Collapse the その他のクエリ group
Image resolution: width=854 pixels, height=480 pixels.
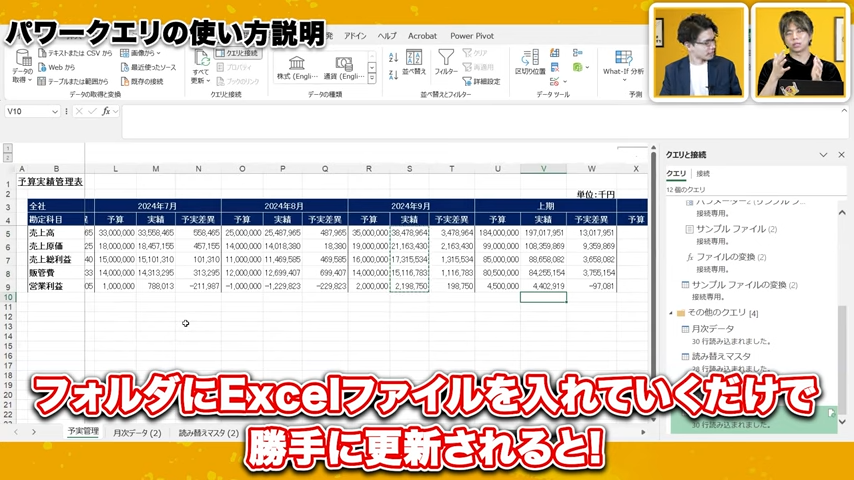[670, 313]
